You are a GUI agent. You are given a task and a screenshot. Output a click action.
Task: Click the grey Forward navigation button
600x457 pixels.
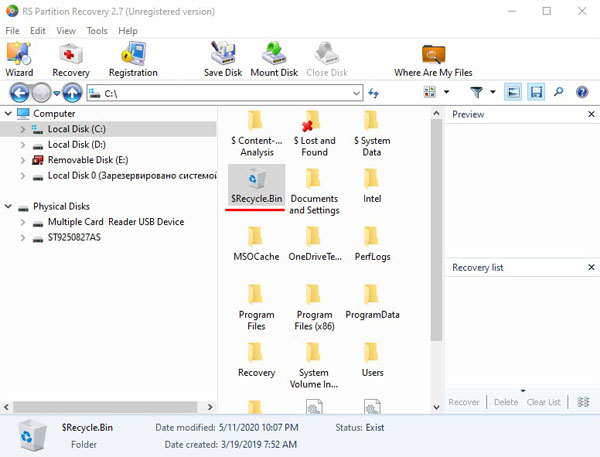[41, 93]
